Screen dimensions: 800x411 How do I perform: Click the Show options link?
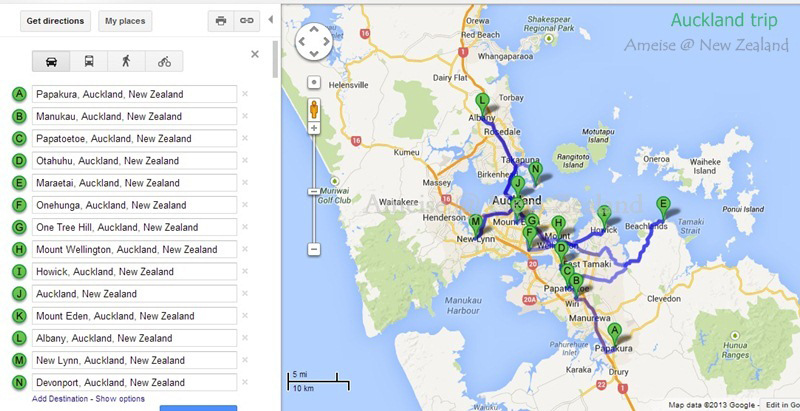120,399
